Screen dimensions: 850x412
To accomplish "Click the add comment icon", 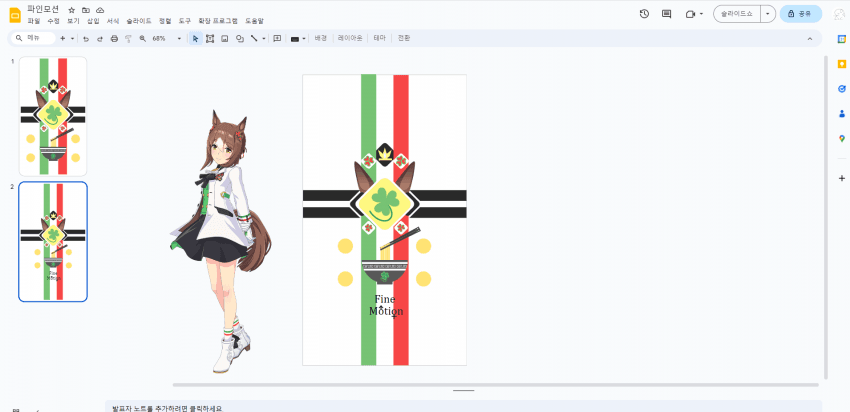I will [277, 38].
